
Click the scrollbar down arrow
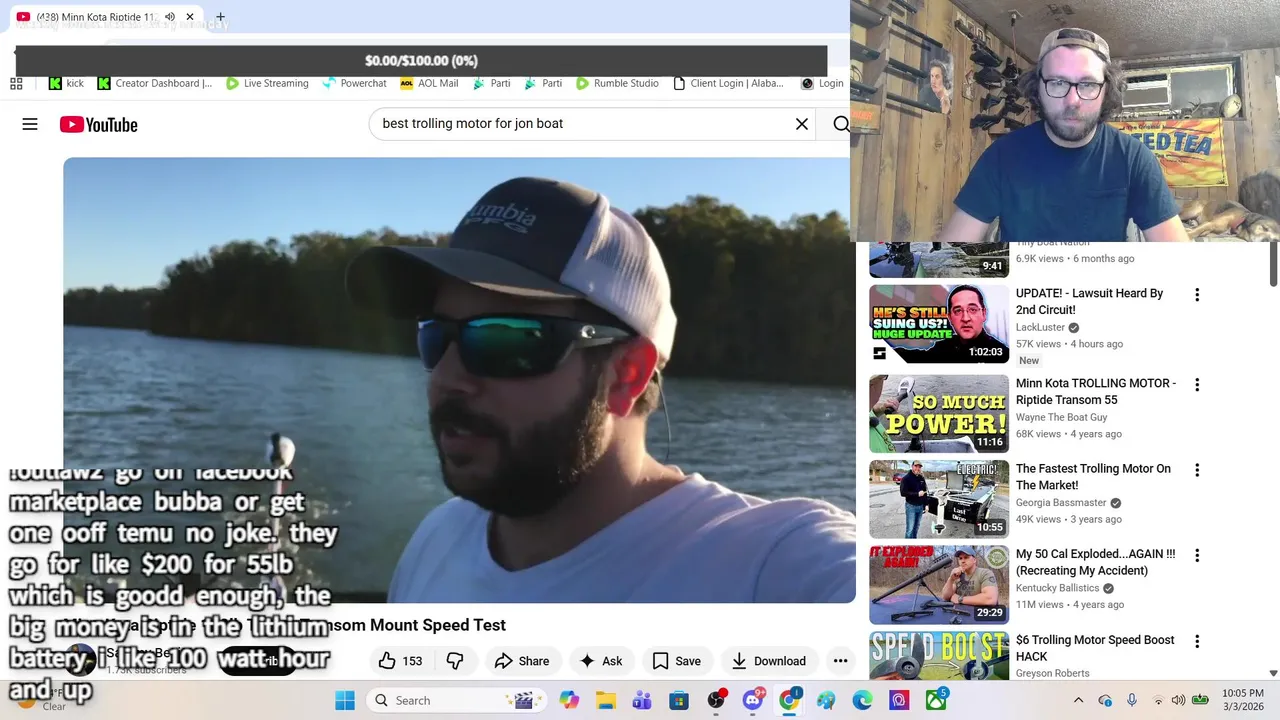(1273, 674)
